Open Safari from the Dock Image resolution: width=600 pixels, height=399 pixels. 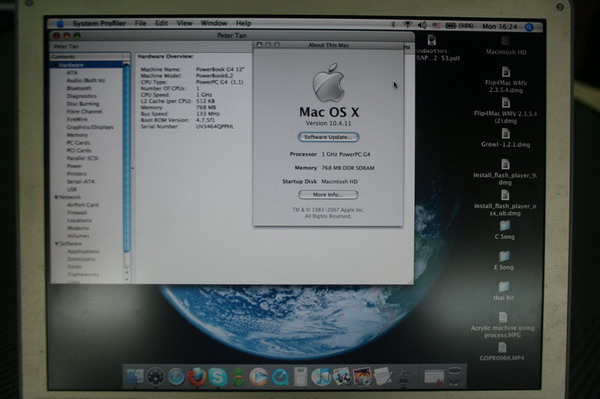coord(176,377)
